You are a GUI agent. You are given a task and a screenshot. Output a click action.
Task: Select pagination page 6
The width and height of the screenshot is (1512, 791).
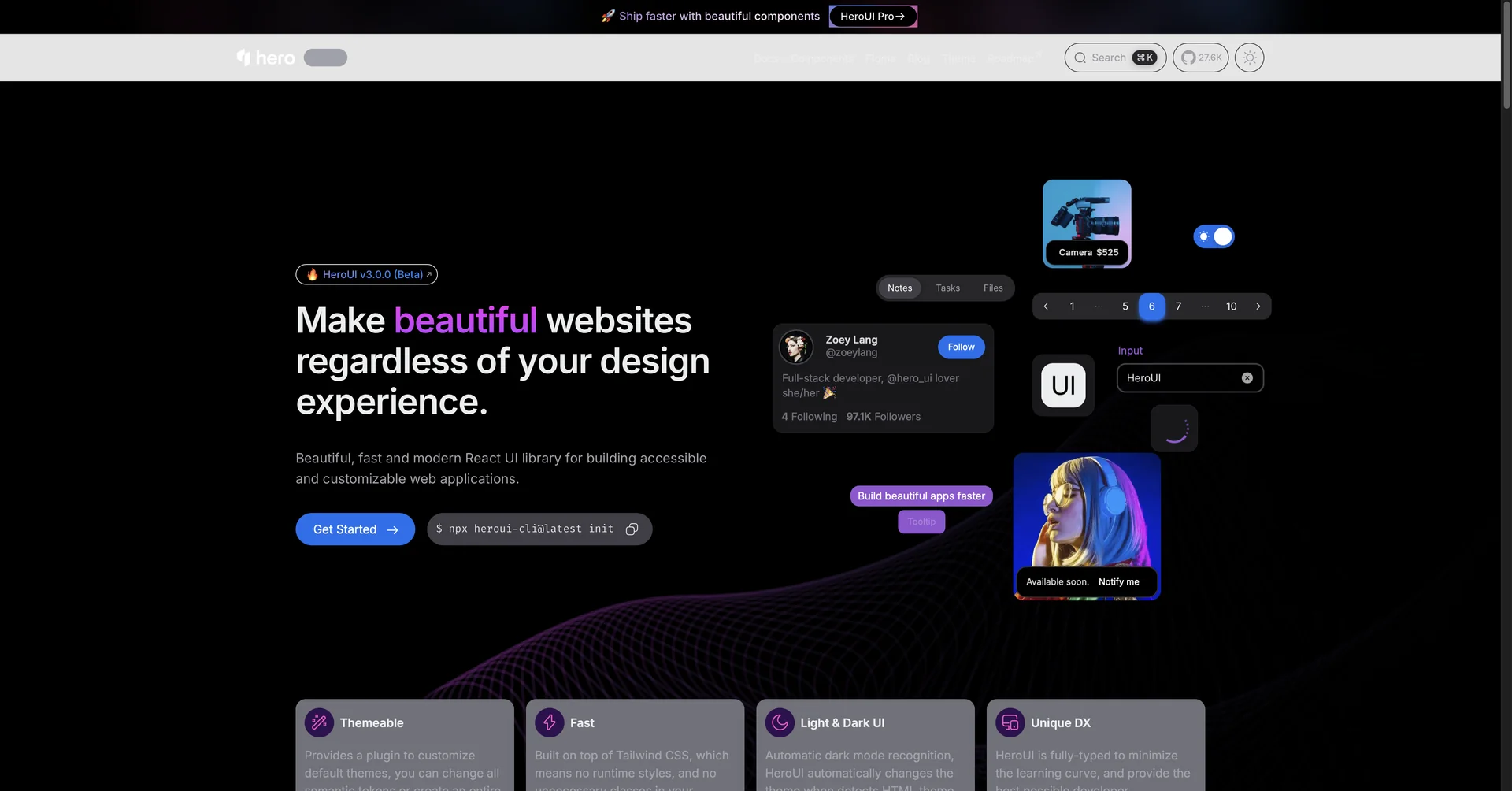point(1152,306)
